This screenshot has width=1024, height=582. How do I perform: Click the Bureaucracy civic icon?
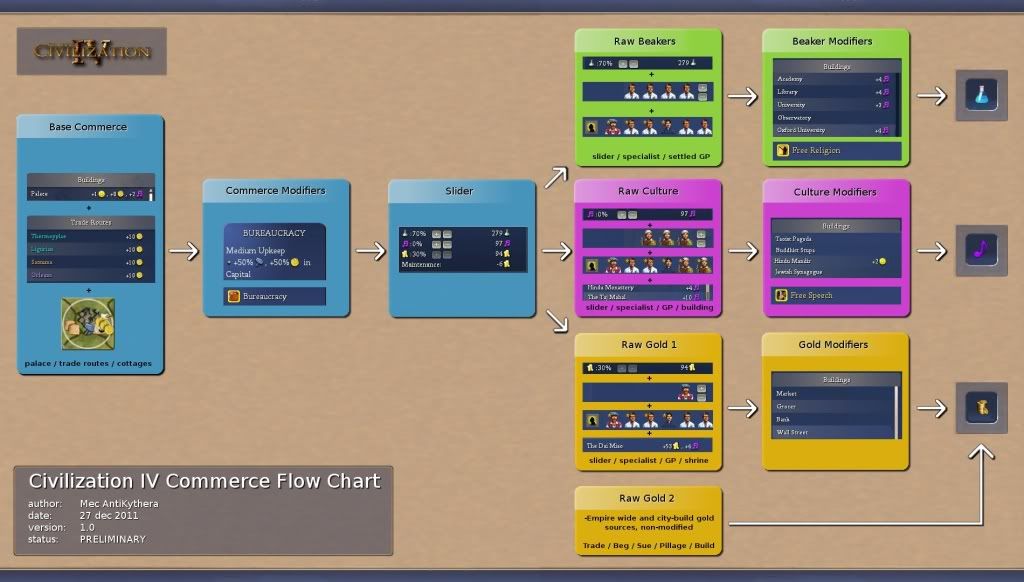click(x=234, y=296)
